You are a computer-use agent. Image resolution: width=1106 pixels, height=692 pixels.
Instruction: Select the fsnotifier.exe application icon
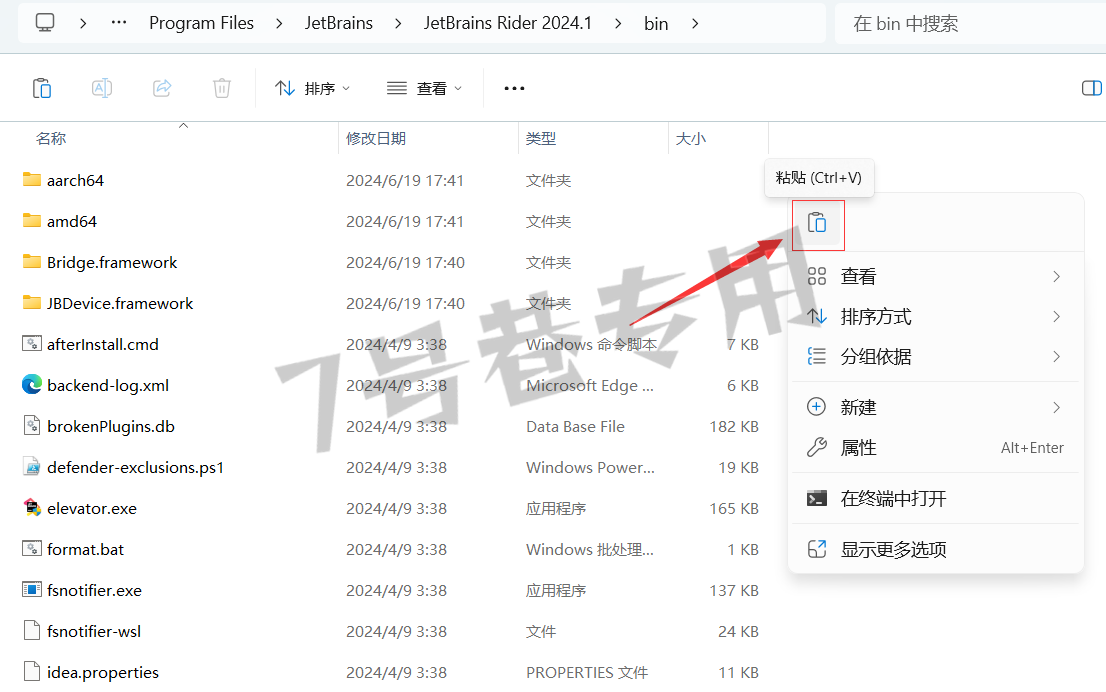coord(32,590)
